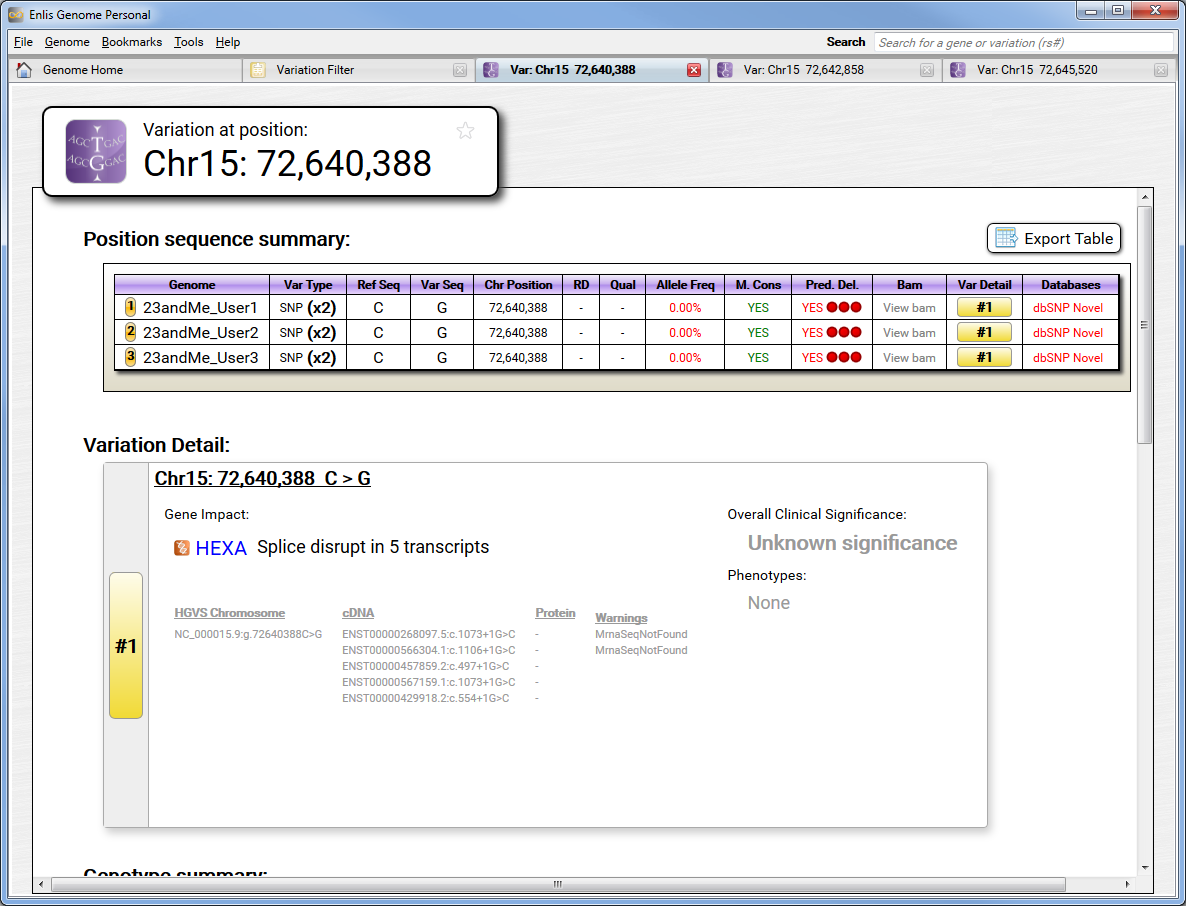The height and width of the screenshot is (906, 1186).
Task: Click the Protein heading
Action: 555,613
